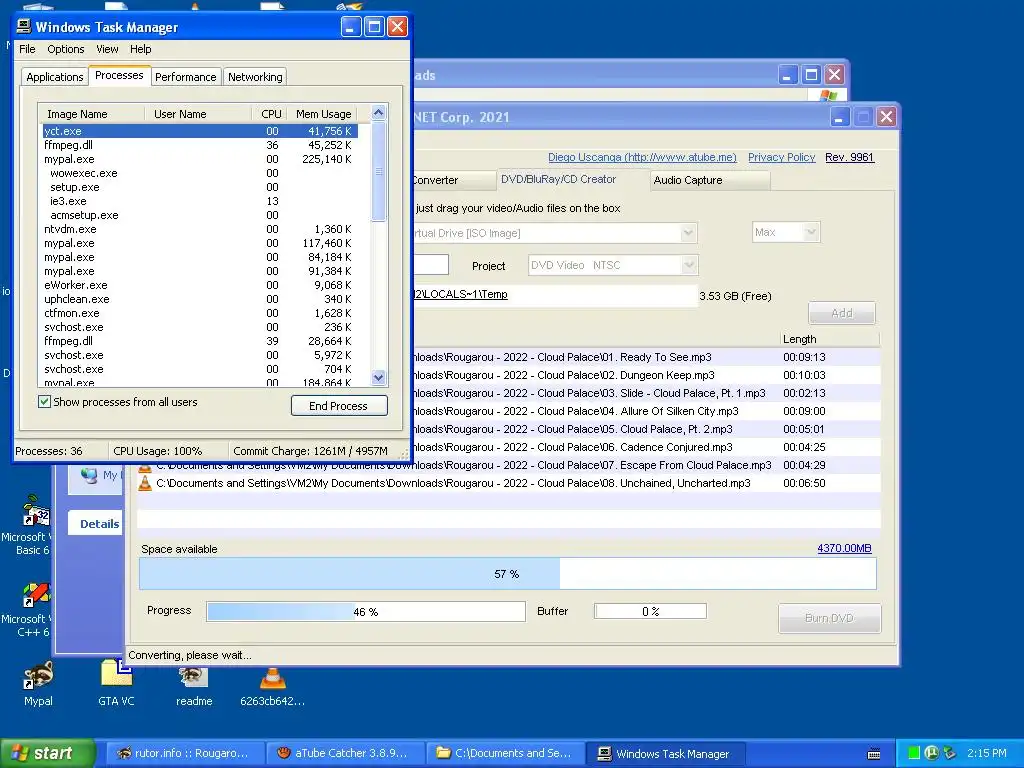Click the rightmost green tray icon by the clock
Viewport: 1024px width, 768px height.
[x=950, y=753]
